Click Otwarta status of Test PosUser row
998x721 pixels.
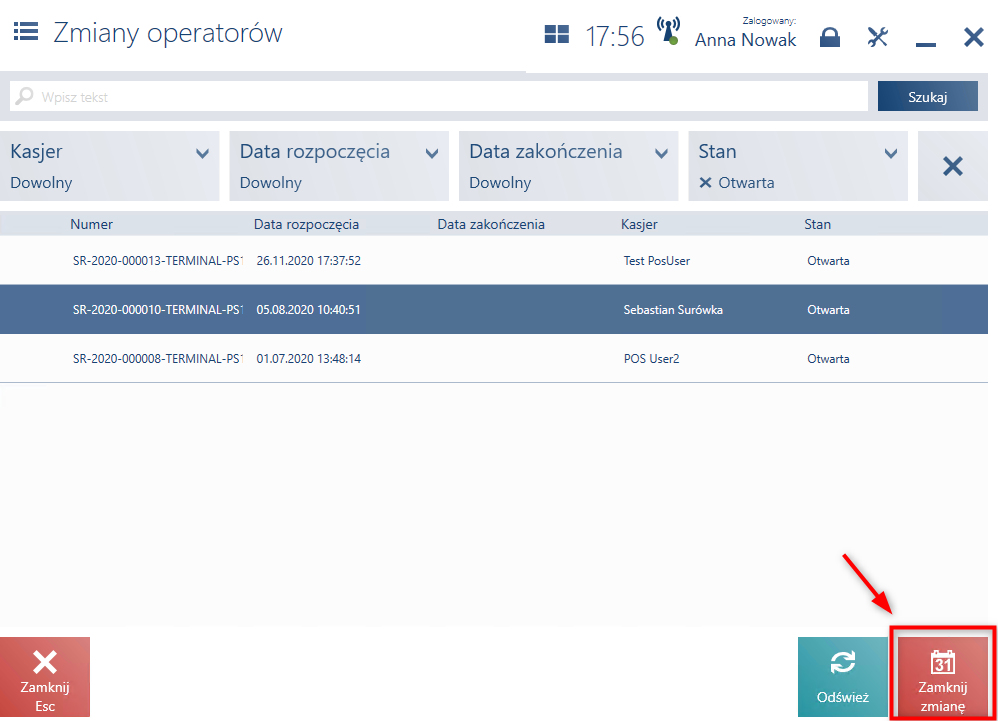point(828,261)
